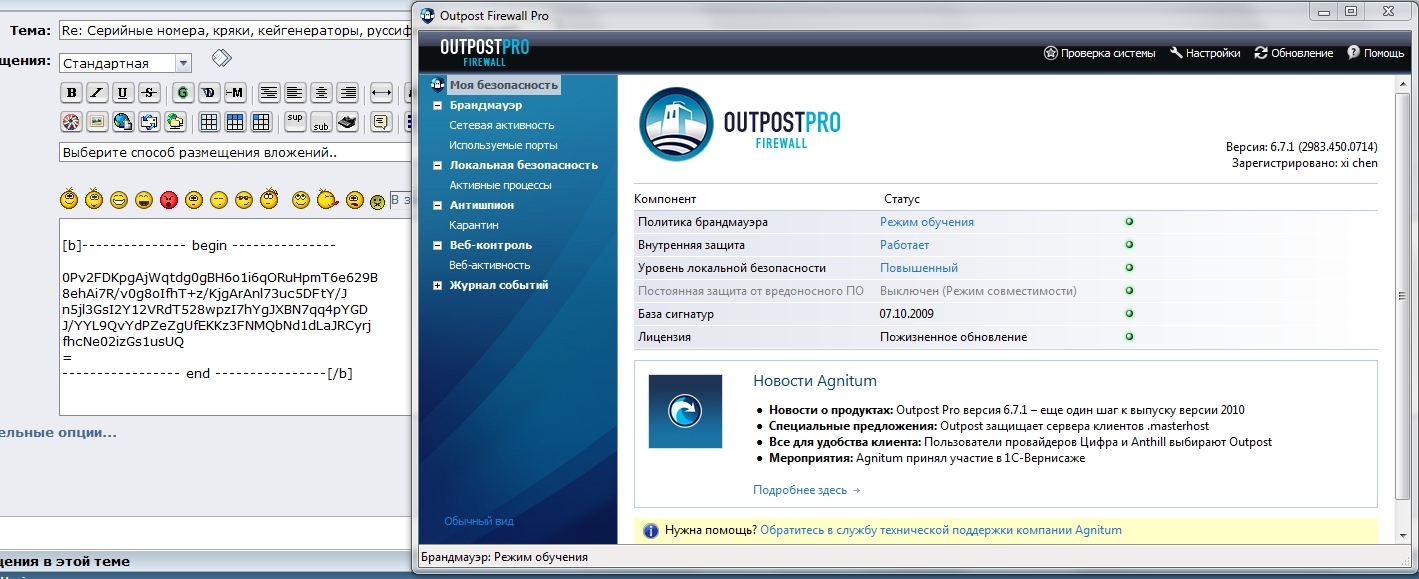
Task: Follow the Подробнее здесь link
Action: coord(807,490)
